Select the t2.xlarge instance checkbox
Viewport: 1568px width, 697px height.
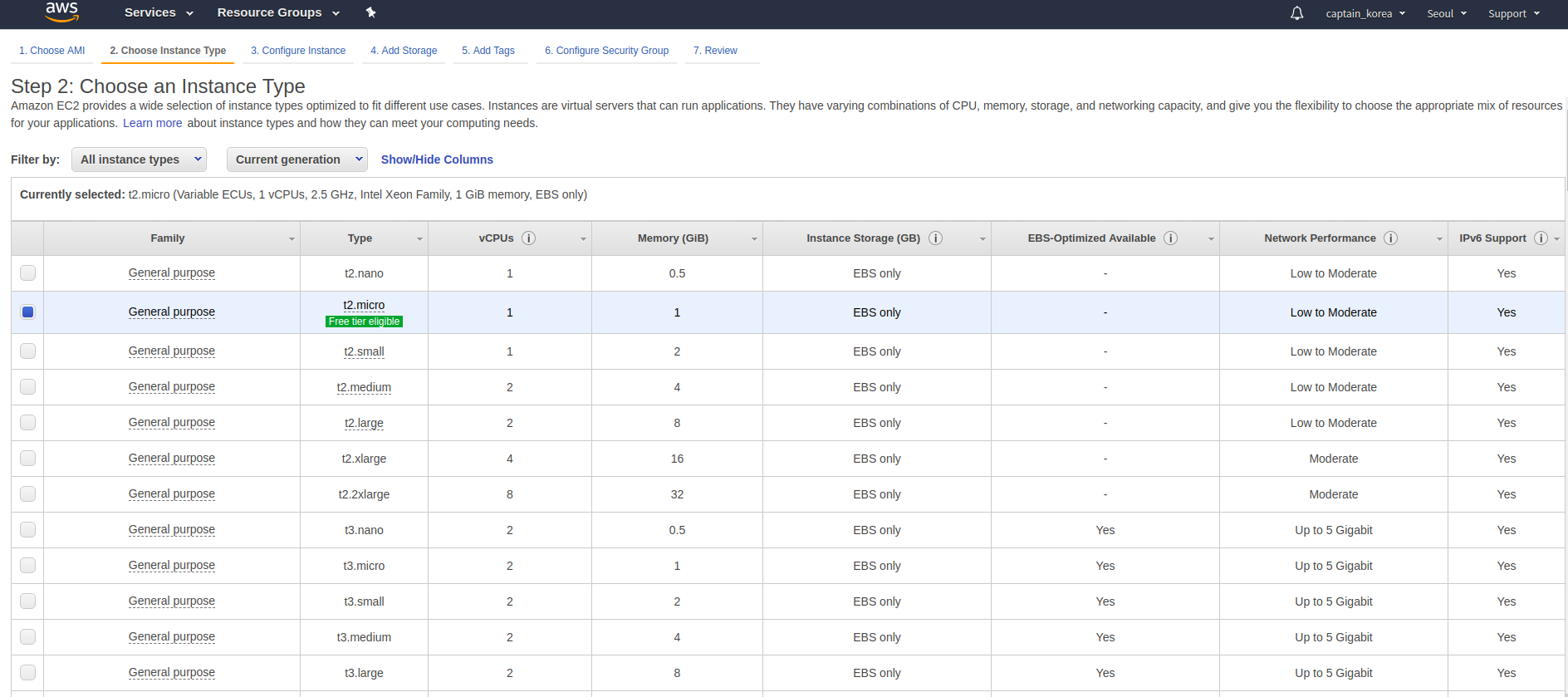pyautogui.click(x=28, y=458)
